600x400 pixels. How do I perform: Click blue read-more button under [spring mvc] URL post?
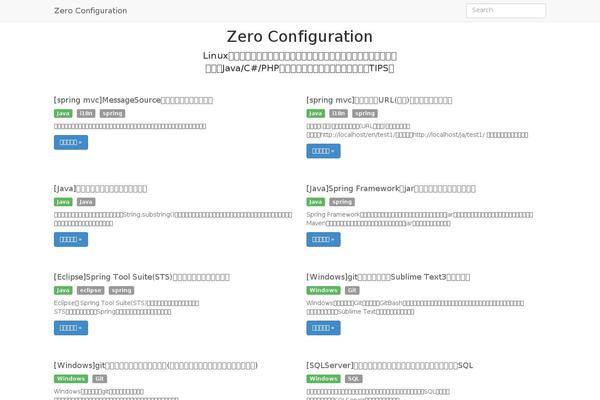(x=323, y=151)
